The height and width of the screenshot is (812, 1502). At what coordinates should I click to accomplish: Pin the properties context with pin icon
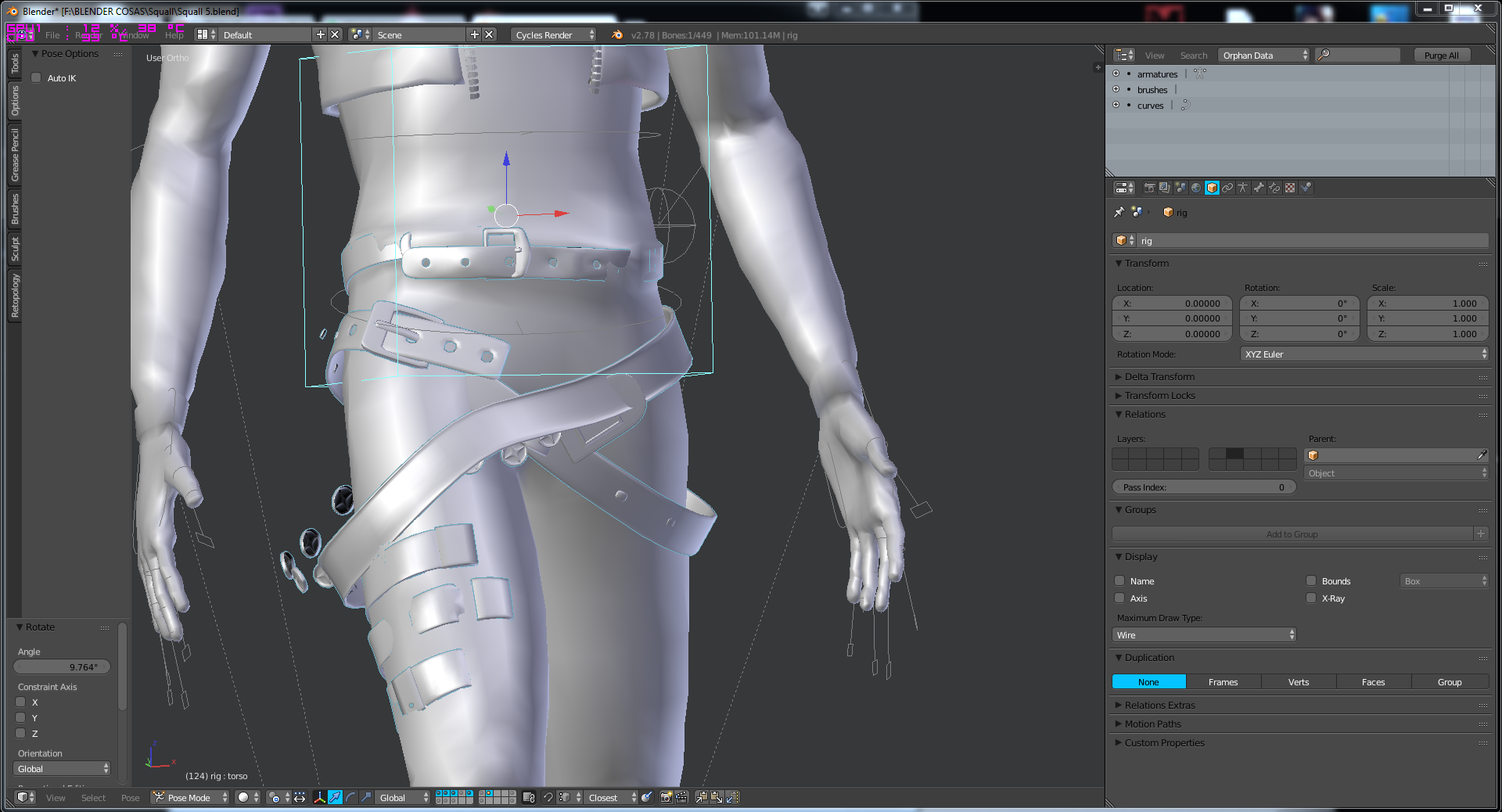1119,212
